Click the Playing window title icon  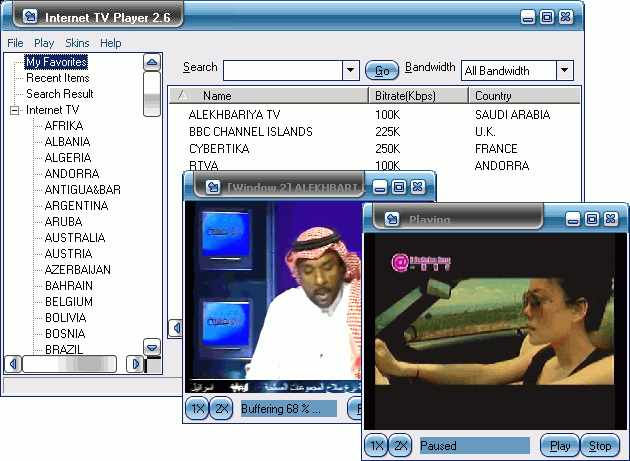click(392, 219)
